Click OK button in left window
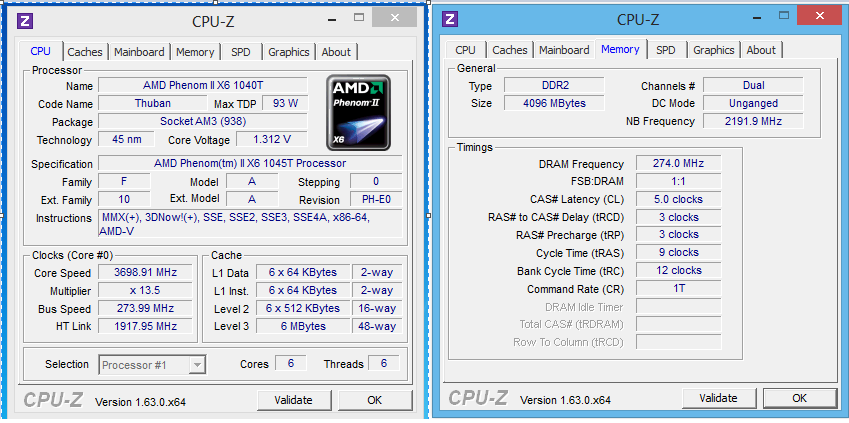This screenshot has height=423, width=849. (375, 400)
